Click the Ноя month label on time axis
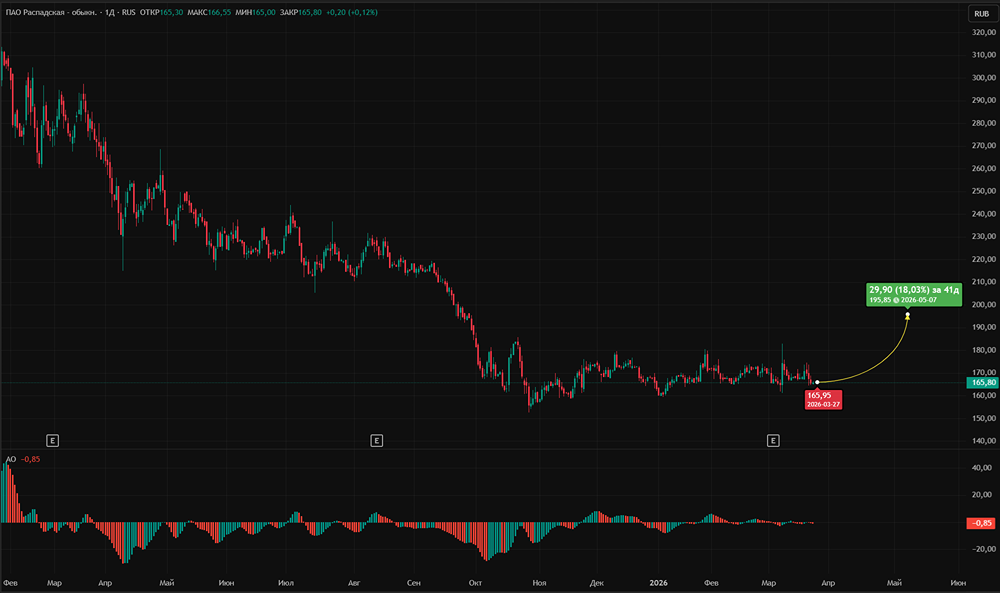1000x593 pixels. point(540,583)
